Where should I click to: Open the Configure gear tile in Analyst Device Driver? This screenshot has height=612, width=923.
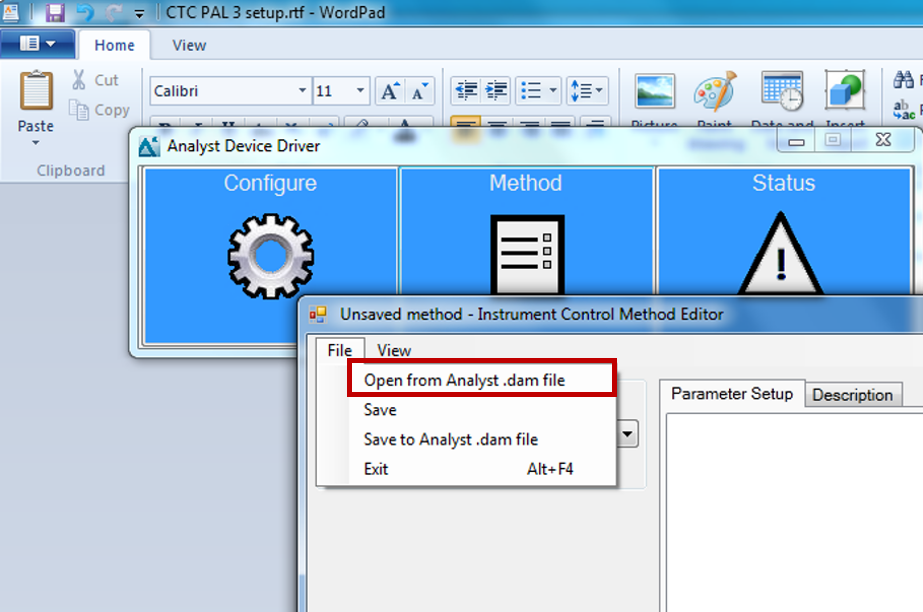[x=271, y=255]
